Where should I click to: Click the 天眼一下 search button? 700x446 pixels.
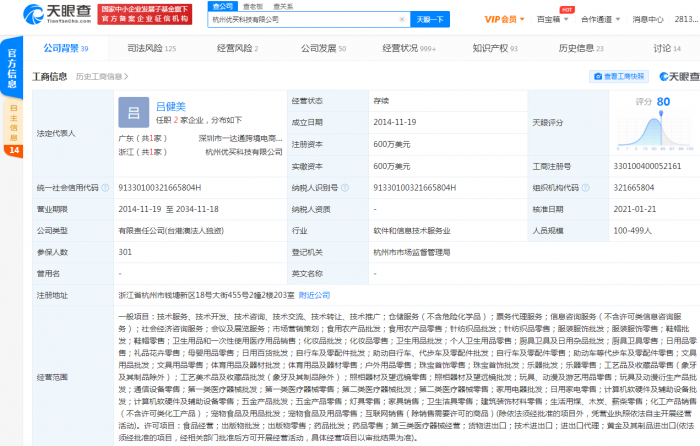pyautogui.click(x=431, y=18)
